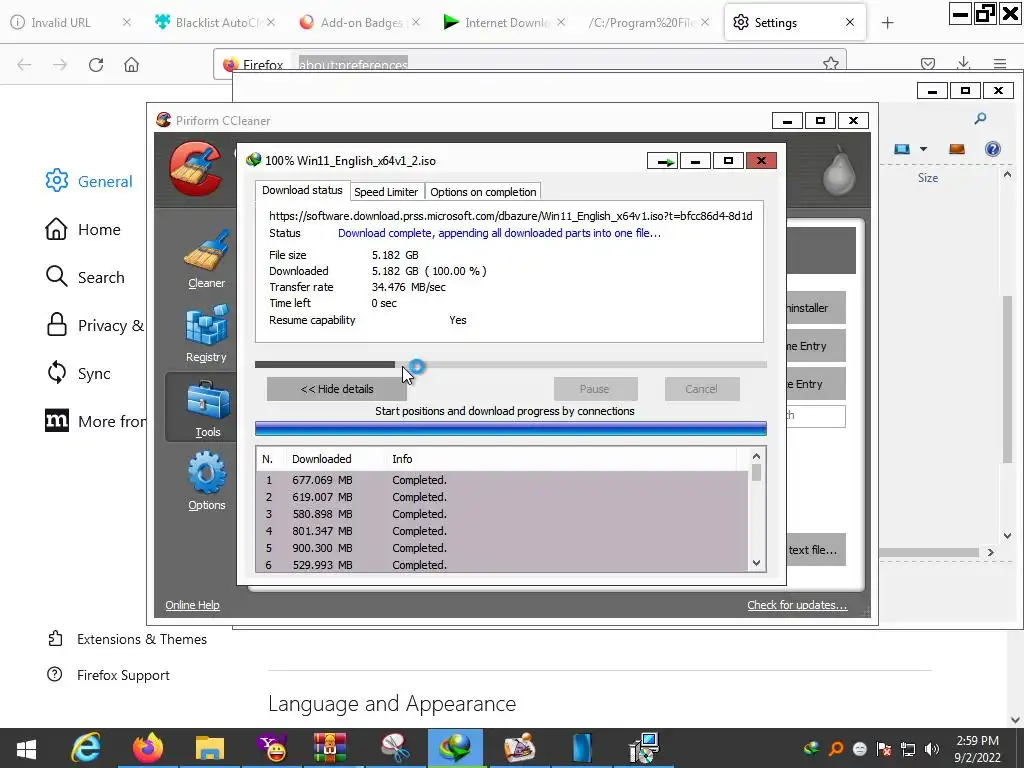Click the Size column header in back window

(x=927, y=178)
